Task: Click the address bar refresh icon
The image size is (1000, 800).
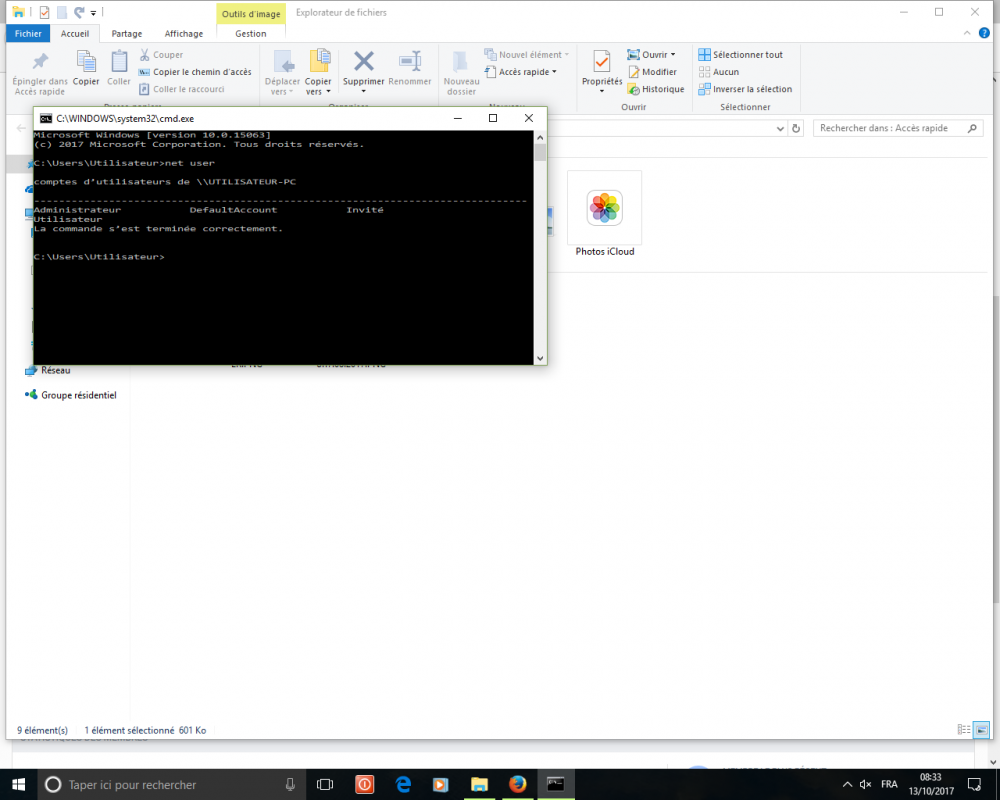Action: 796,128
